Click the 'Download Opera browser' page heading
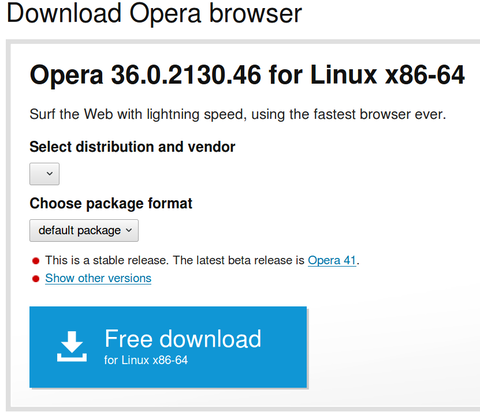The width and height of the screenshot is (480, 412). point(154,13)
